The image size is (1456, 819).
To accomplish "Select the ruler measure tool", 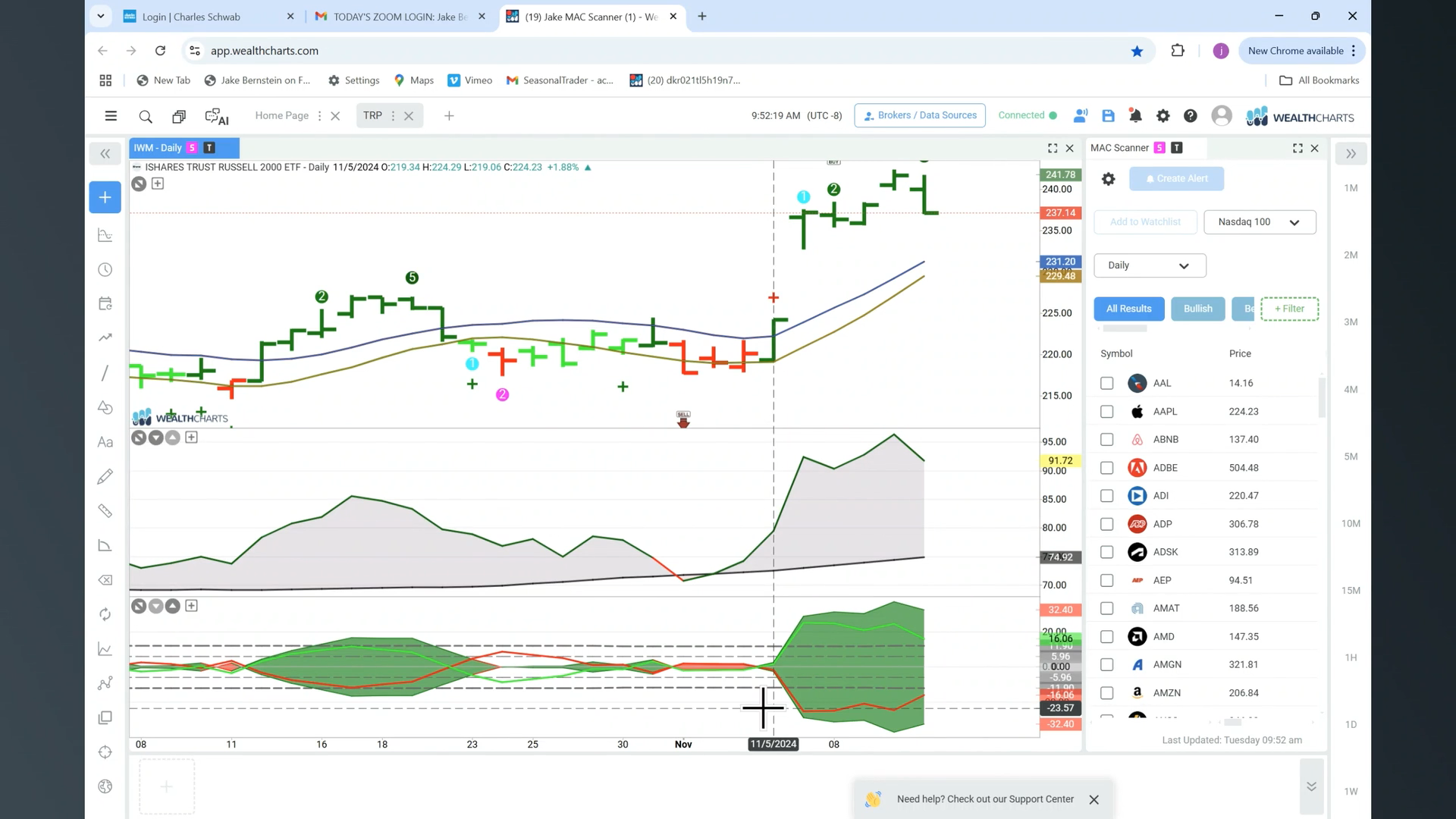I will [x=105, y=511].
